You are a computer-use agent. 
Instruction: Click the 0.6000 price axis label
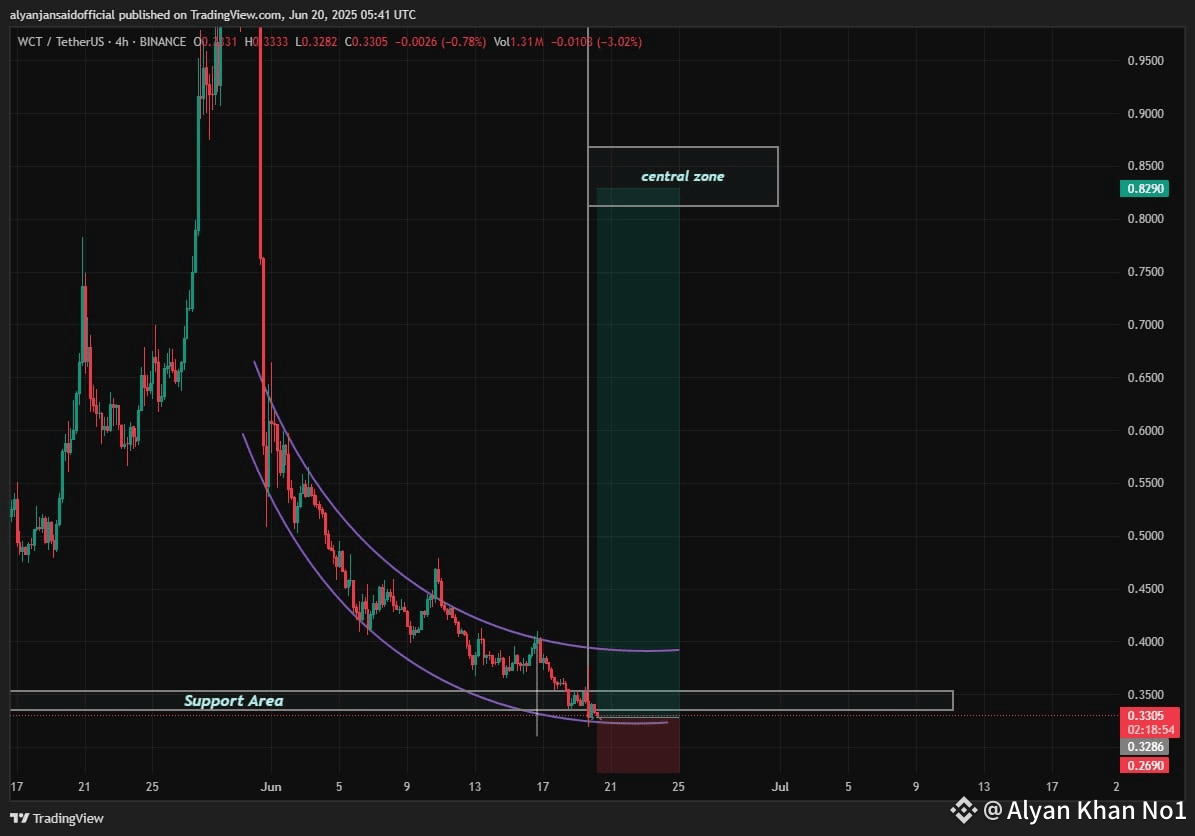tap(1145, 431)
